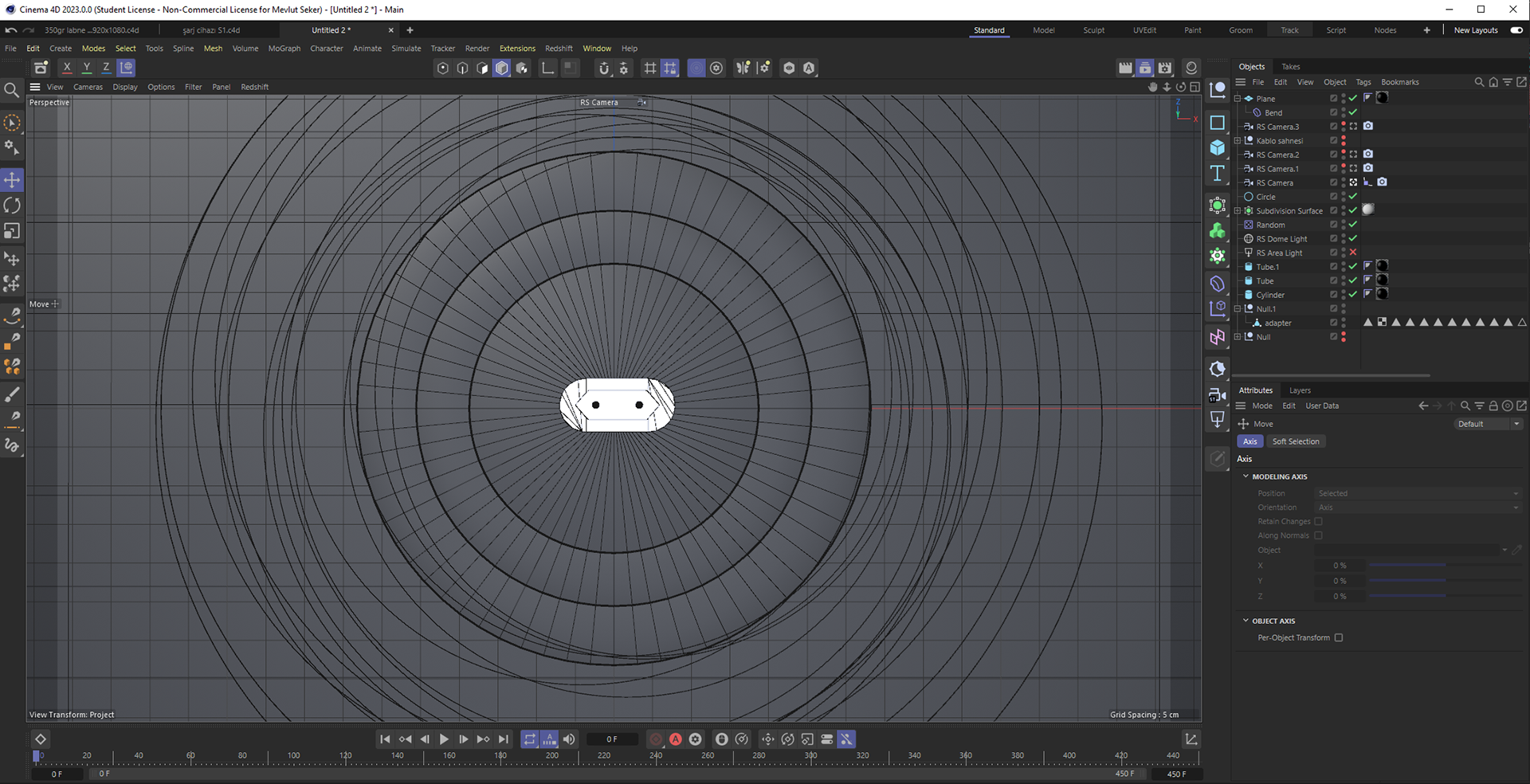1530x784 pixels.
Task: Collapse the Modeling Axis section
Action: click(x=1246, y=476)
